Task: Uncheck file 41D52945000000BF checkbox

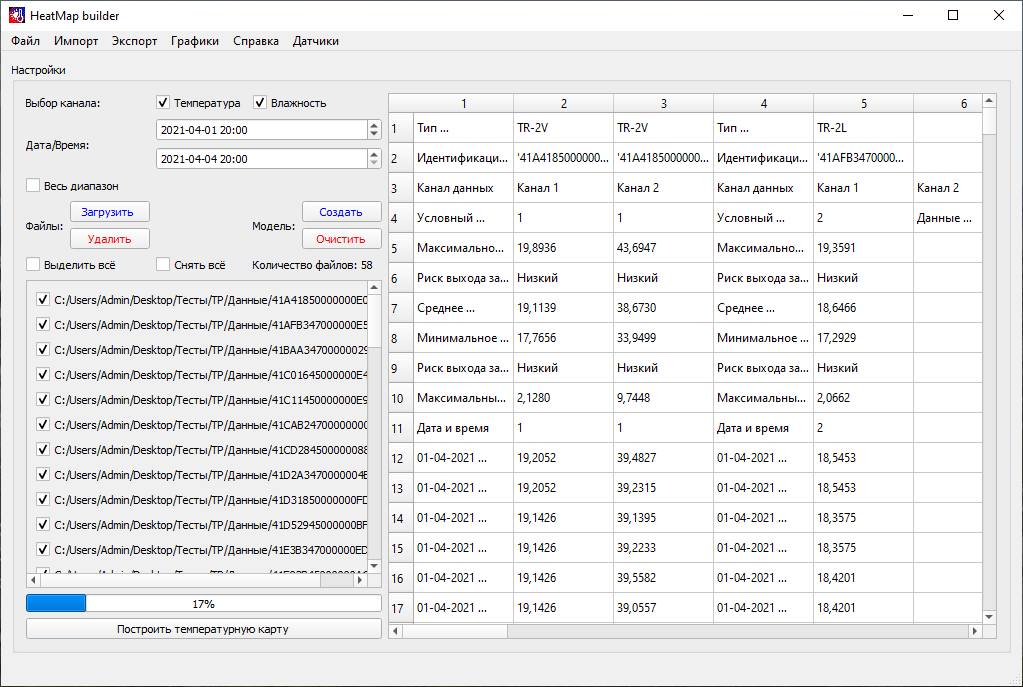Action: tap(43, 525)
